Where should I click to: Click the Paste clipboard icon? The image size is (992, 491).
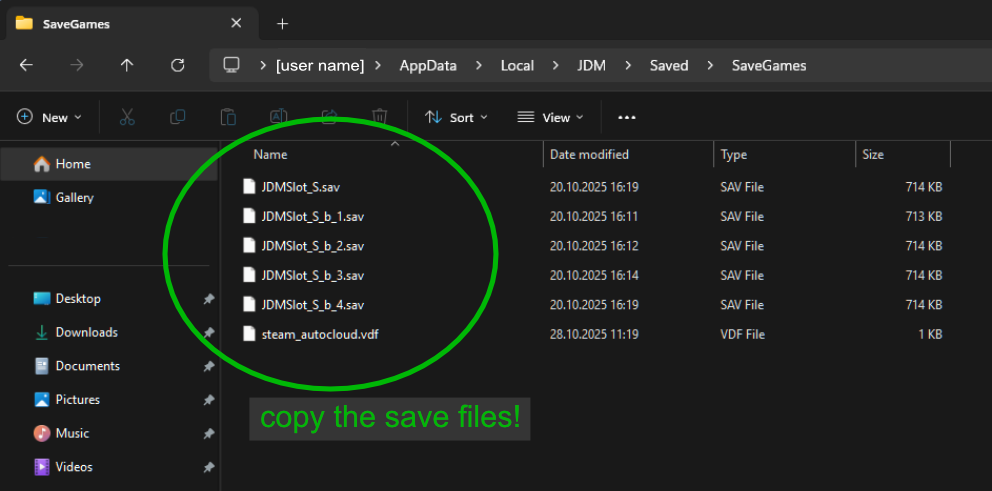point(228,117)
